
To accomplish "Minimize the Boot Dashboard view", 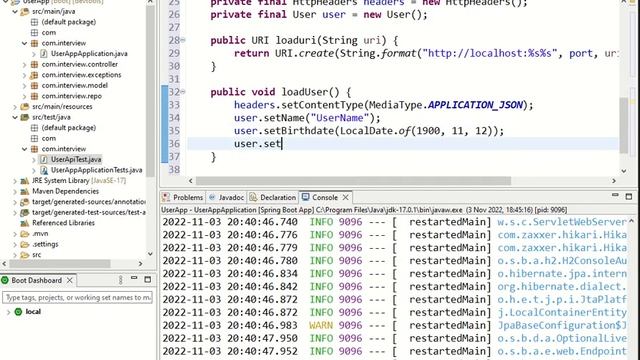I will tap(134, 278).
